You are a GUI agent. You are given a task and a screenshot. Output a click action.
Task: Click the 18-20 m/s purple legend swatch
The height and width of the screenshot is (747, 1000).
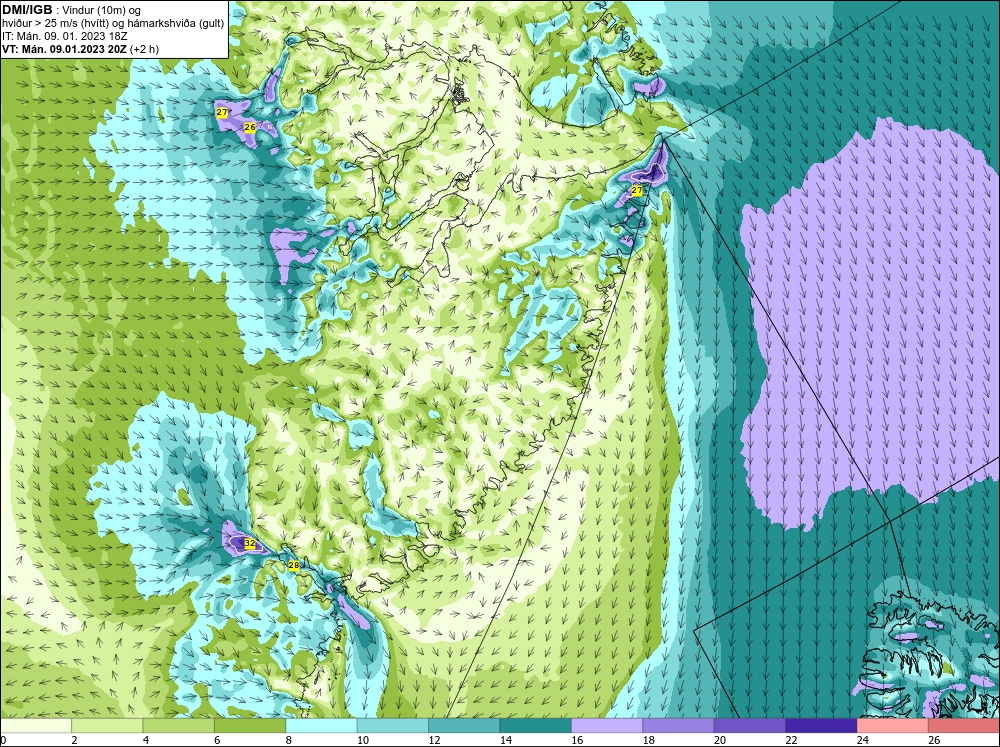click(x=679, y=726)
